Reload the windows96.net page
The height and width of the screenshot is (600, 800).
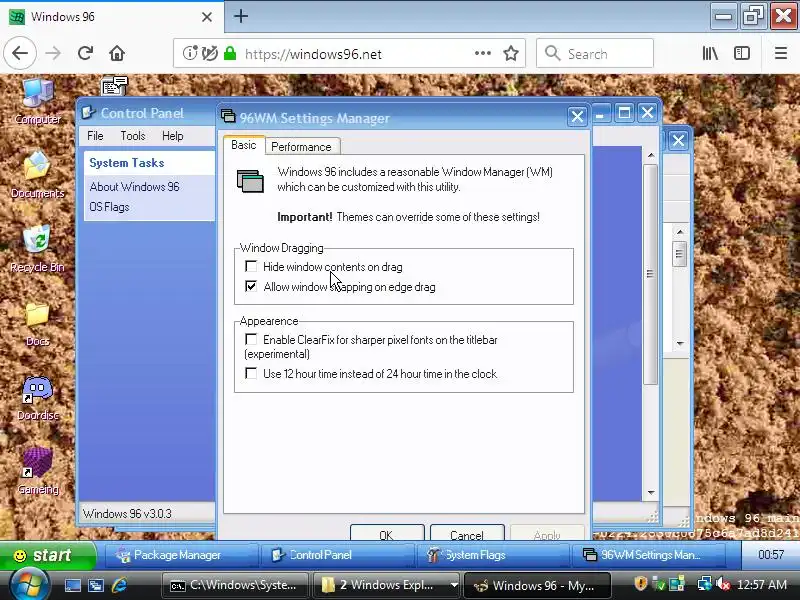pos(85,53)
